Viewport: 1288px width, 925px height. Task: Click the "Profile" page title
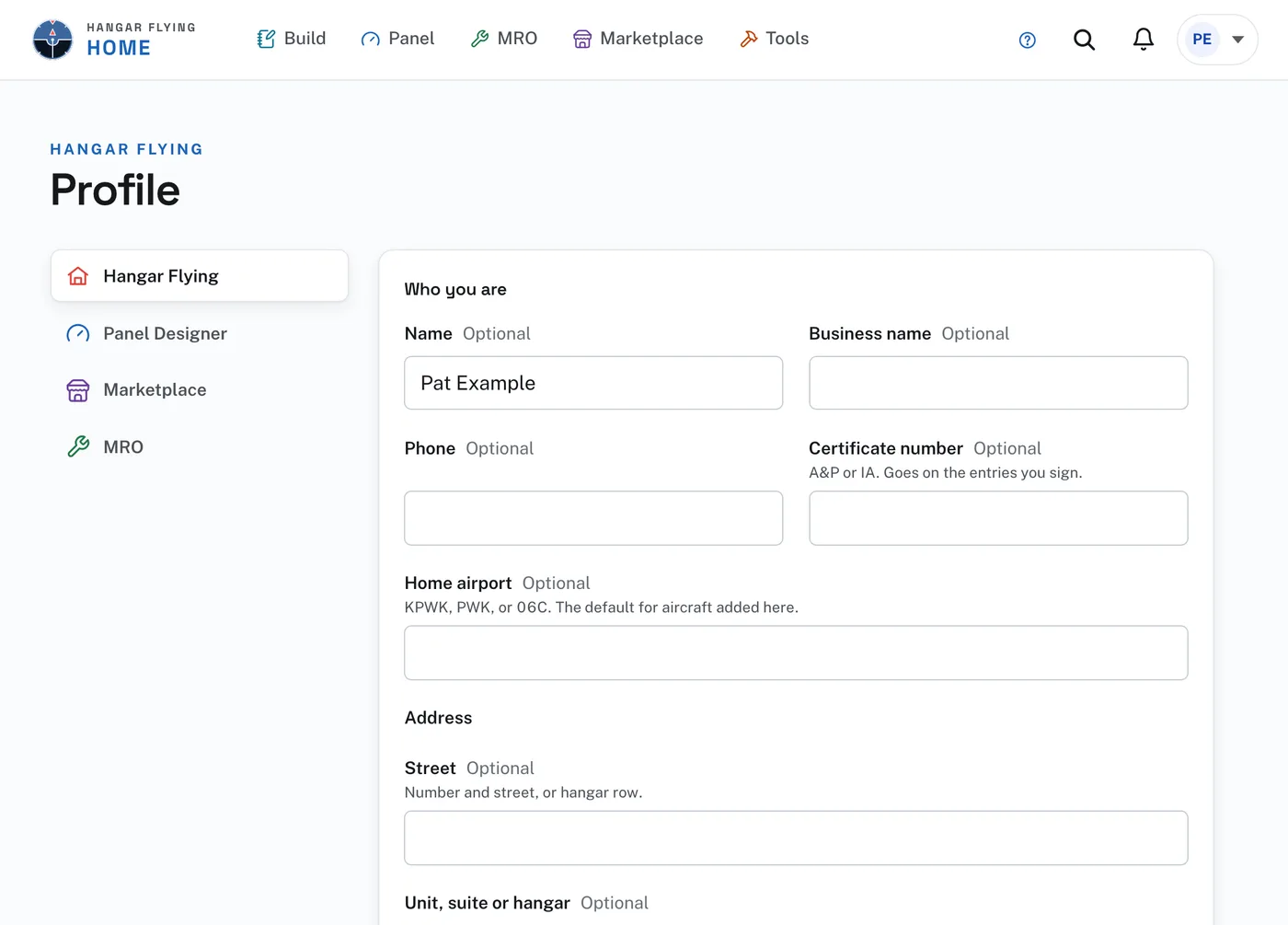(115, 191)
